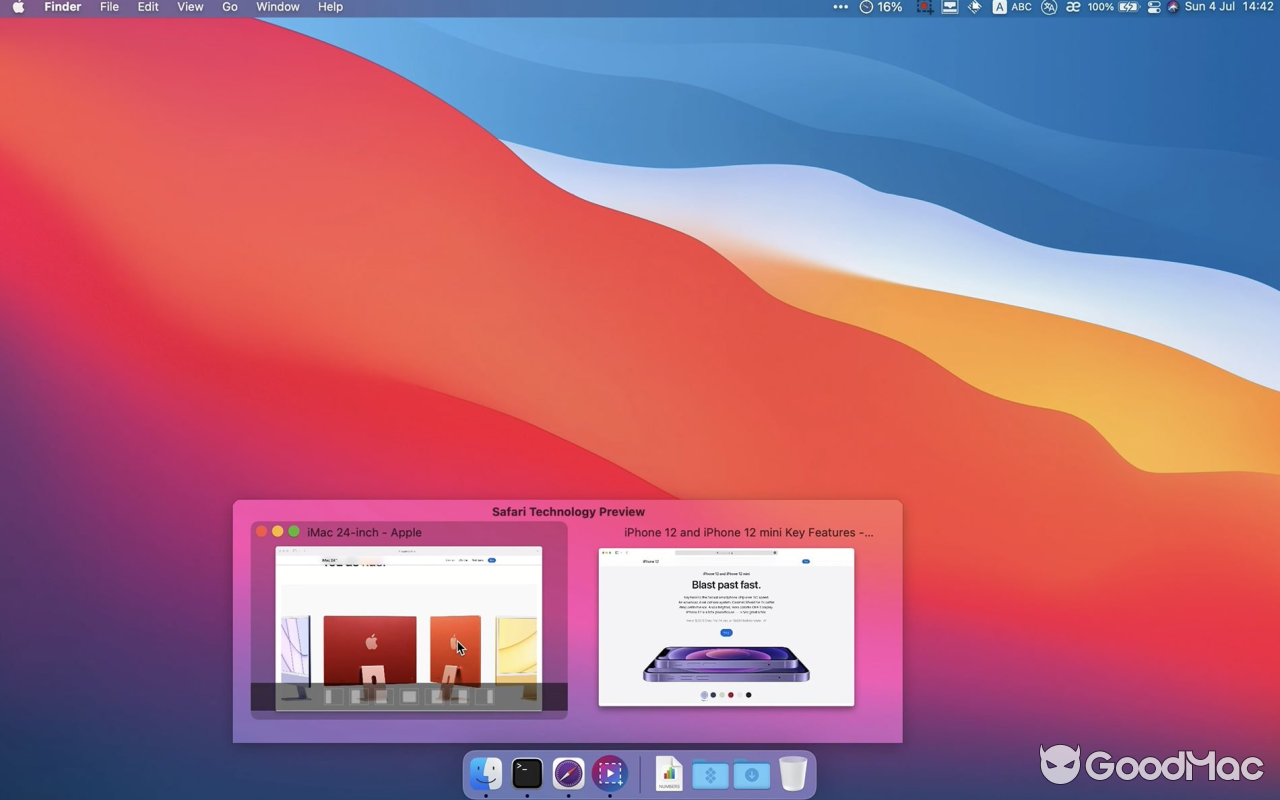The height and width of the screenshot is (800, 1280).
Task: Click the ABC spell input indicator
Action: [x=1020, y=7]
